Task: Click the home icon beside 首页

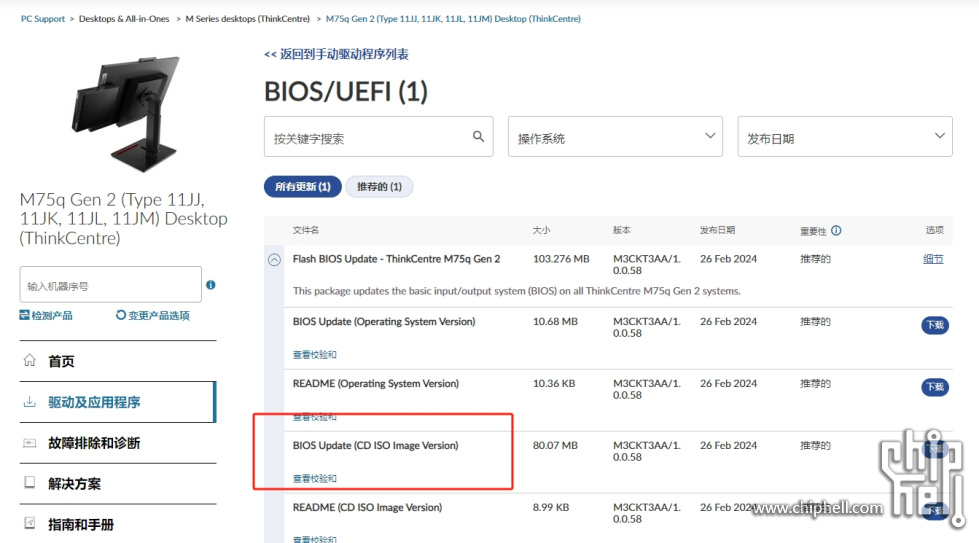Action: pos(29,360)
